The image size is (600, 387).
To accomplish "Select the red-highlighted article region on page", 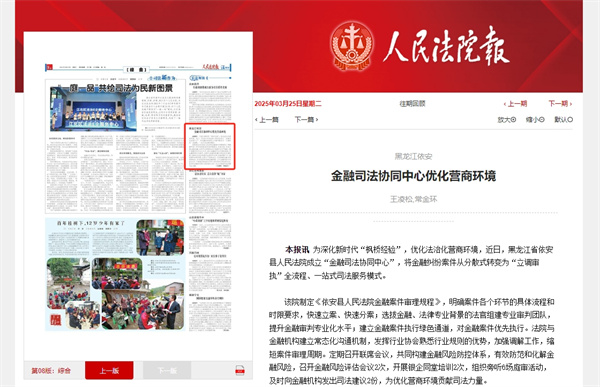I will (x=210, y=146).
